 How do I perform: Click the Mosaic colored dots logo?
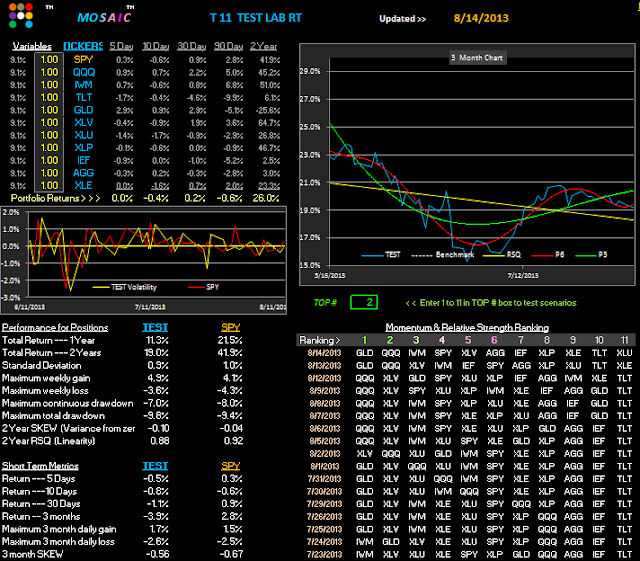[x=21, y=16]
